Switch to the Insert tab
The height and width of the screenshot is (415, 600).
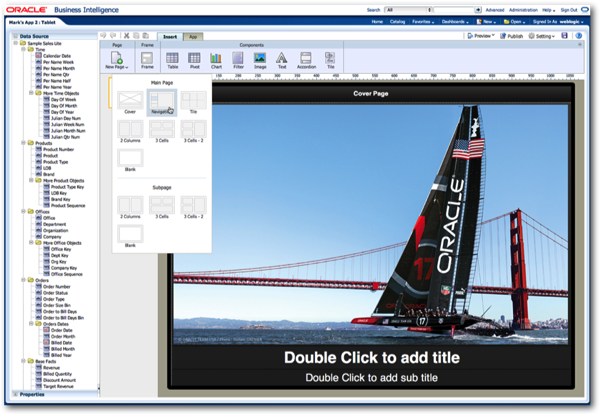coord(170,37)
